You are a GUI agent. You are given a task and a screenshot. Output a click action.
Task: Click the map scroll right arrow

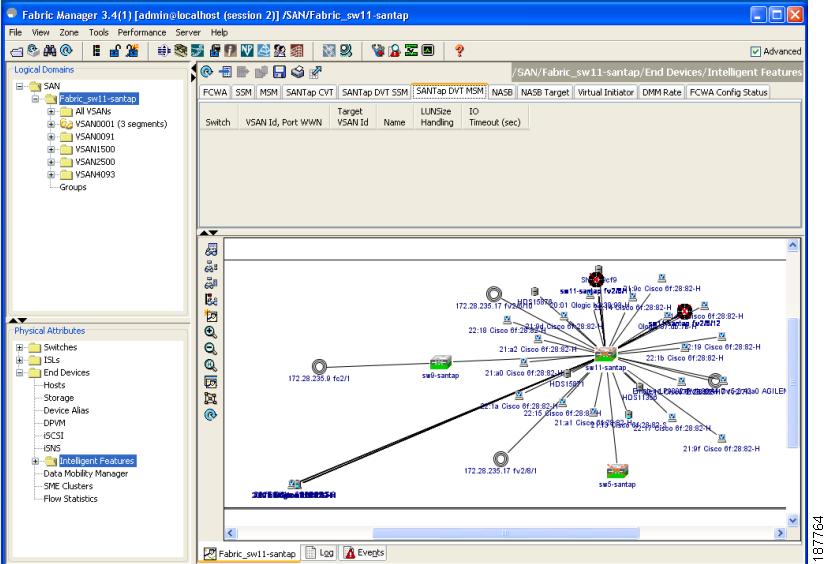(x=780, y=533)
